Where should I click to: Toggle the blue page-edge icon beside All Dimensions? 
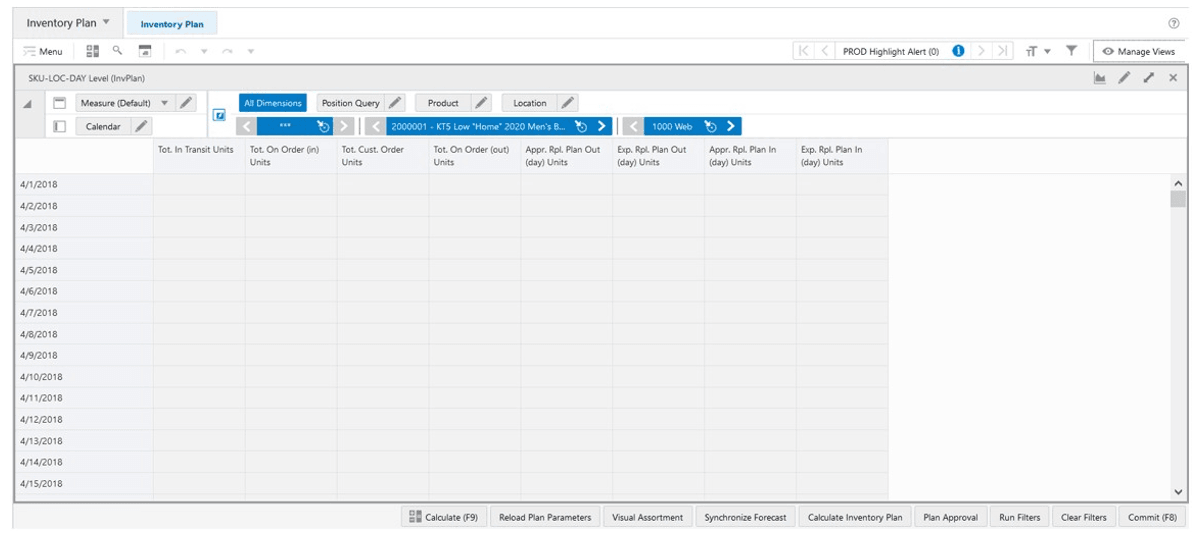pyautogui.click(x=220, y=115)
